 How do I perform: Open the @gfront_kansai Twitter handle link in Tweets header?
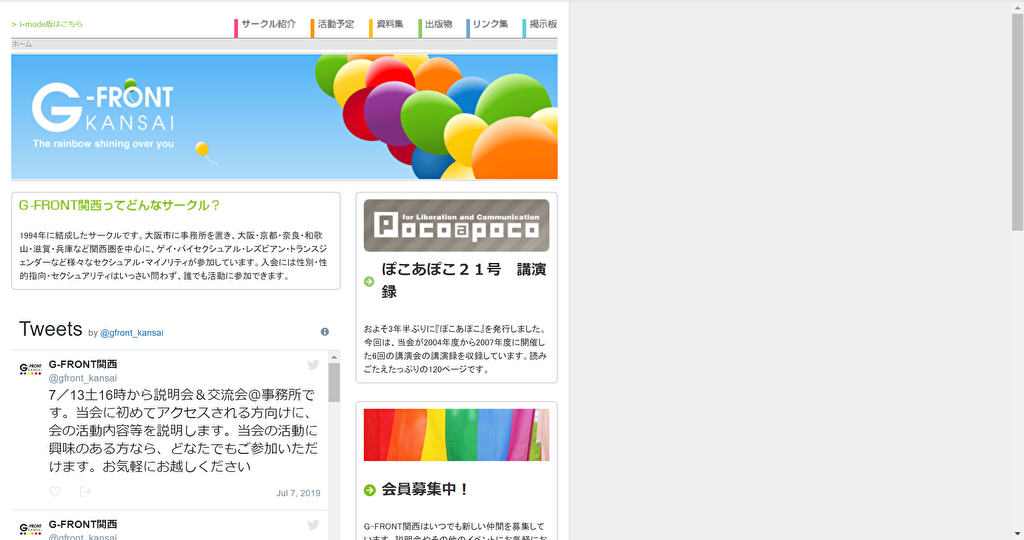131,333
